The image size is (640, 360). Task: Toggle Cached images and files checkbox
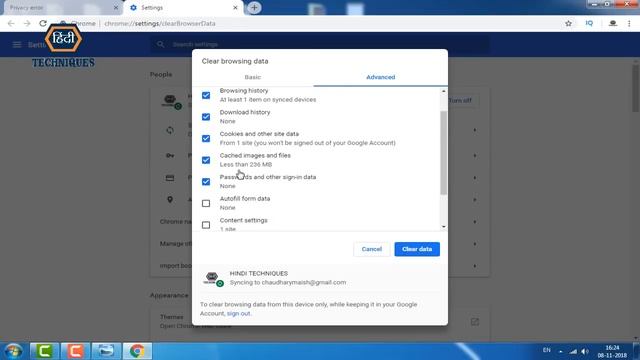206,160
